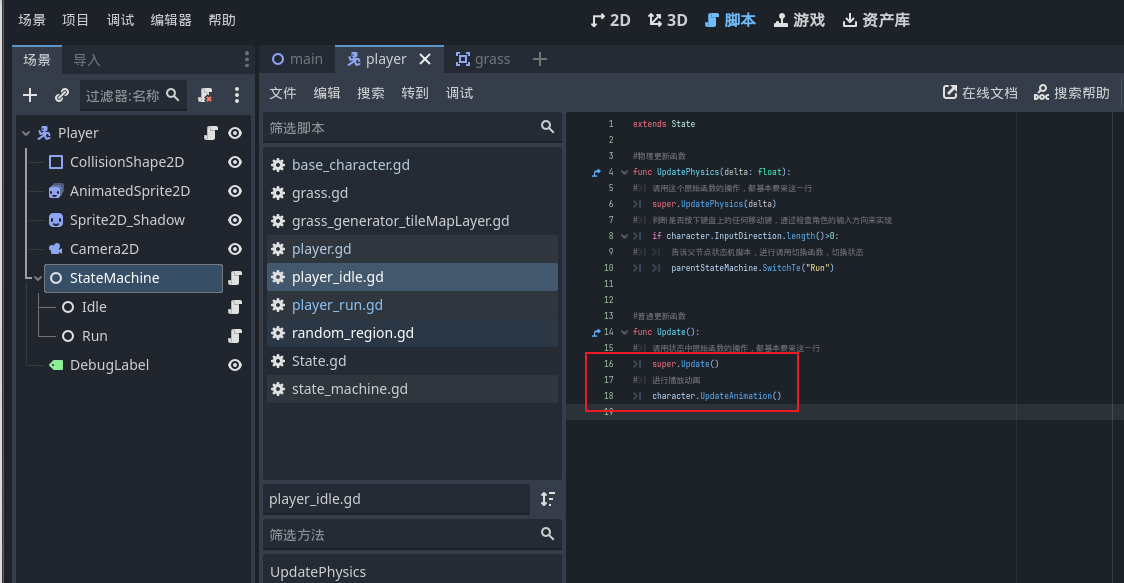1124x583 pixels.
Task: Toggle visibility of CollisionShape2D node
Action: coord(234,162)
